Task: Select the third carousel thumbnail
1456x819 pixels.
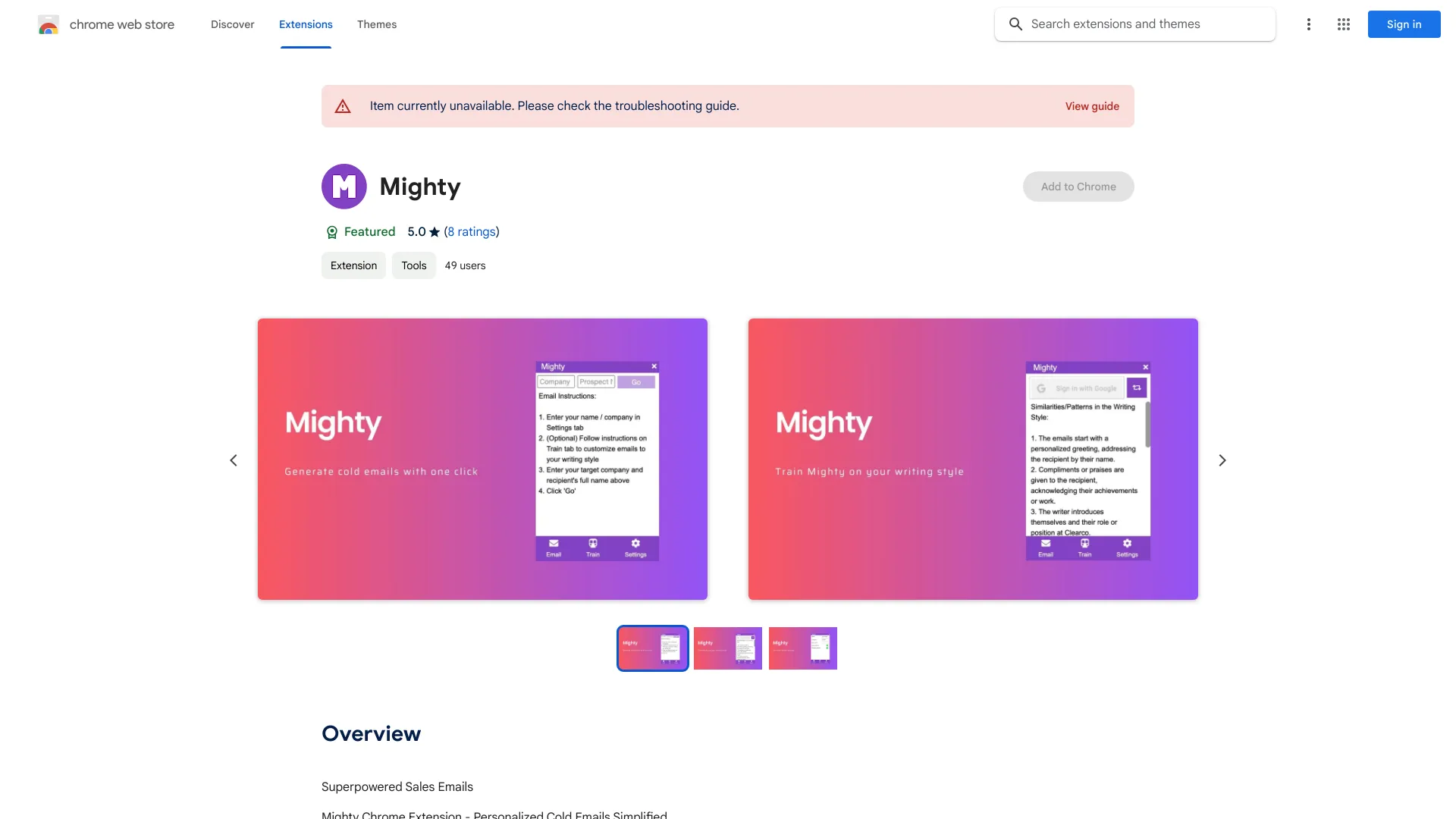Action: click(803, 648)
